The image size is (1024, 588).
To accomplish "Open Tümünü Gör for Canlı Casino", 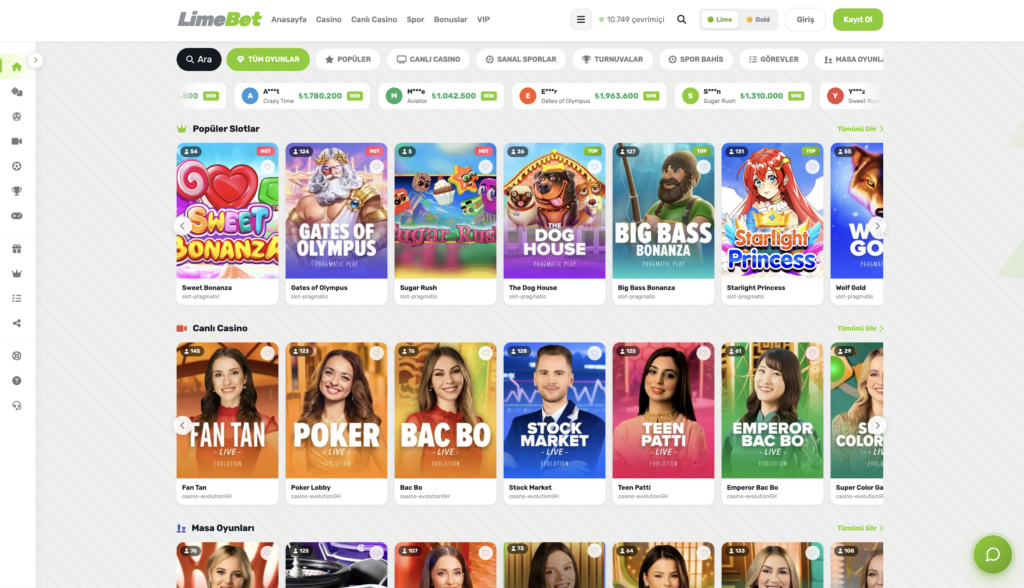I will pyautogui.click(x=859, y=329).
